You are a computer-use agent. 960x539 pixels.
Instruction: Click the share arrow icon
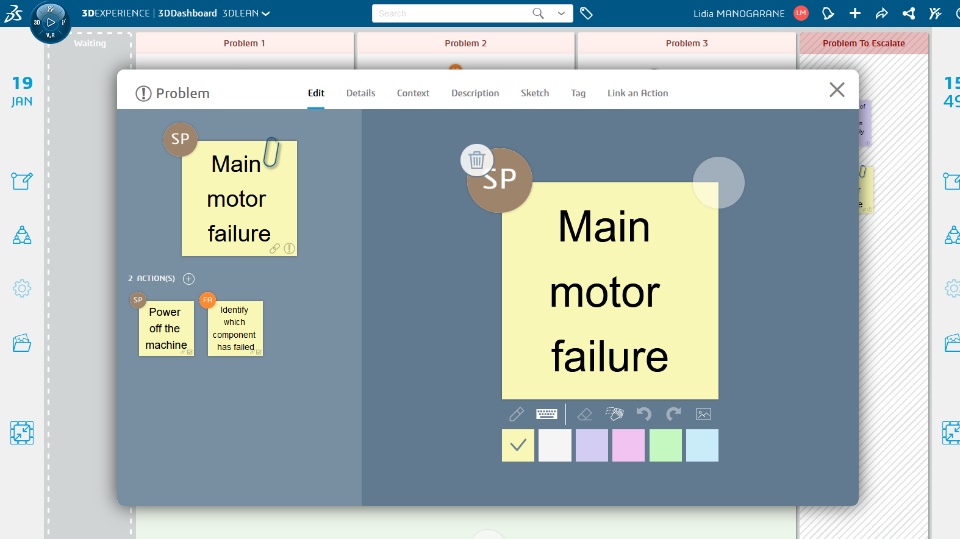882,13
